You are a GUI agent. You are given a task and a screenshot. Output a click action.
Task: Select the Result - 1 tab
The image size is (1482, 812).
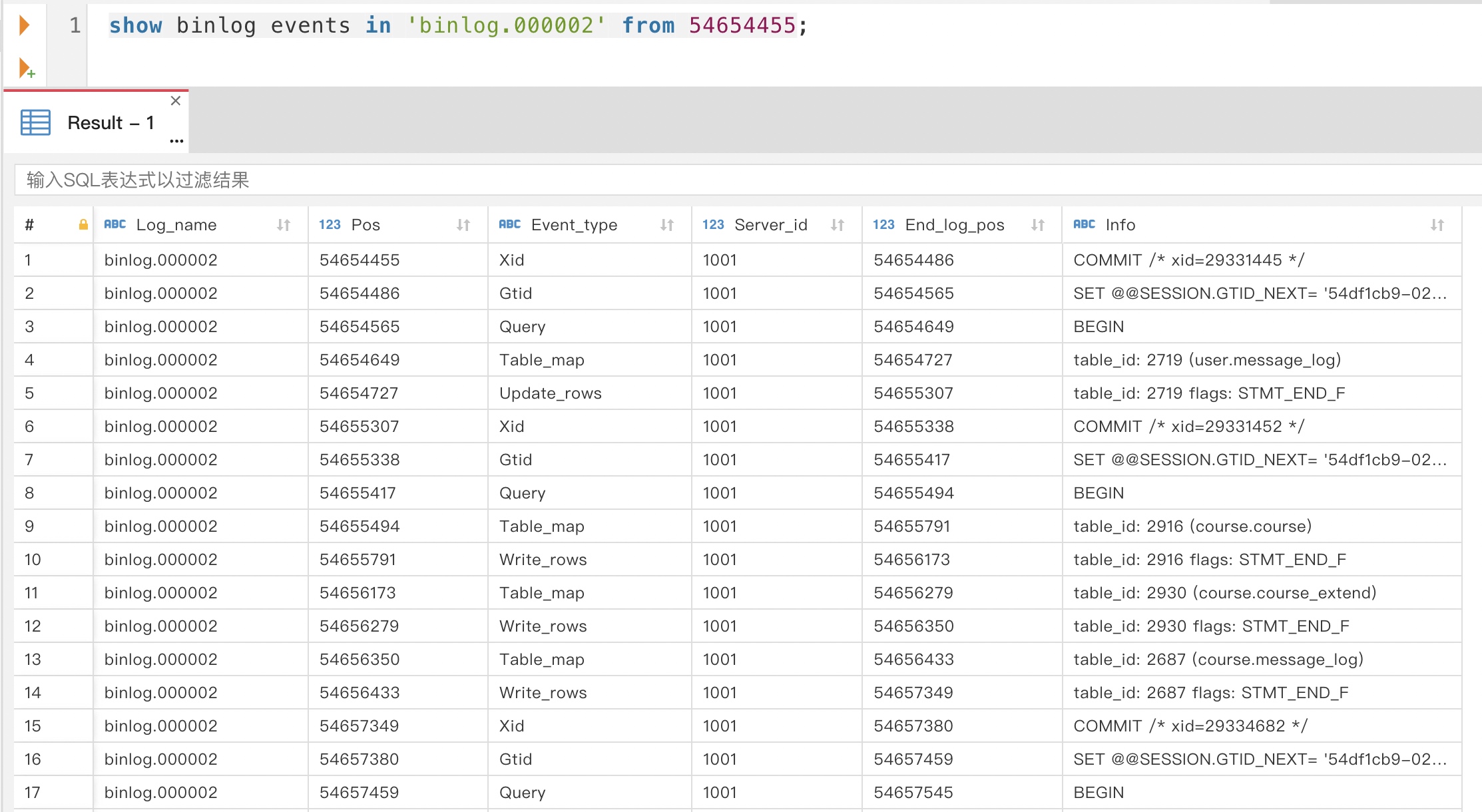(x=111, y=123)
